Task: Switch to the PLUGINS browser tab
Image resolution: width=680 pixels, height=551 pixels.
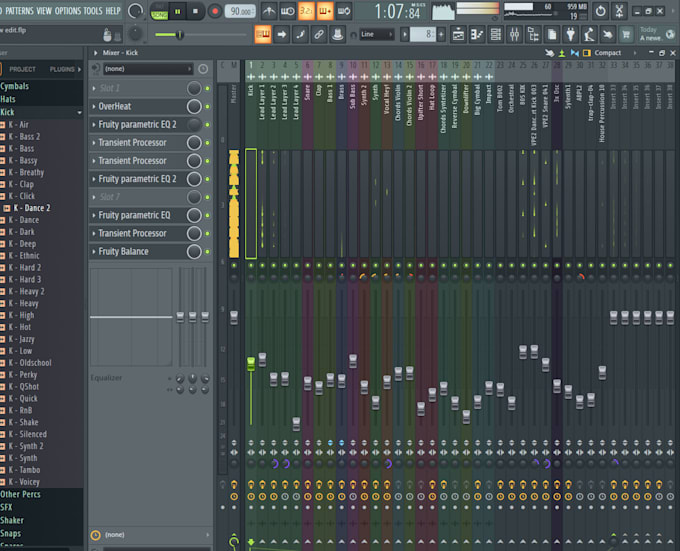Action: (62, 69)
